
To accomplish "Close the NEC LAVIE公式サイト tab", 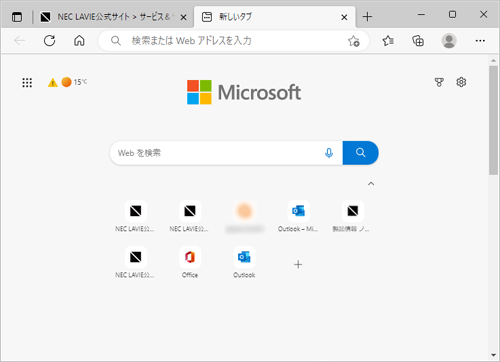I will [183, 17].
